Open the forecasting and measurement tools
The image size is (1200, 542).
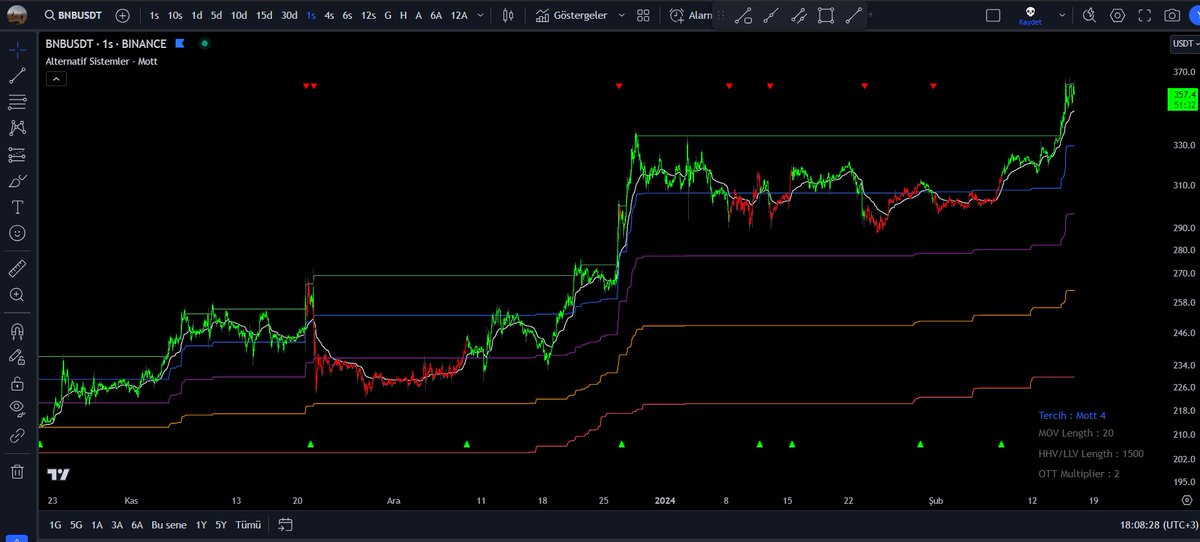click(x=17, y=154)
